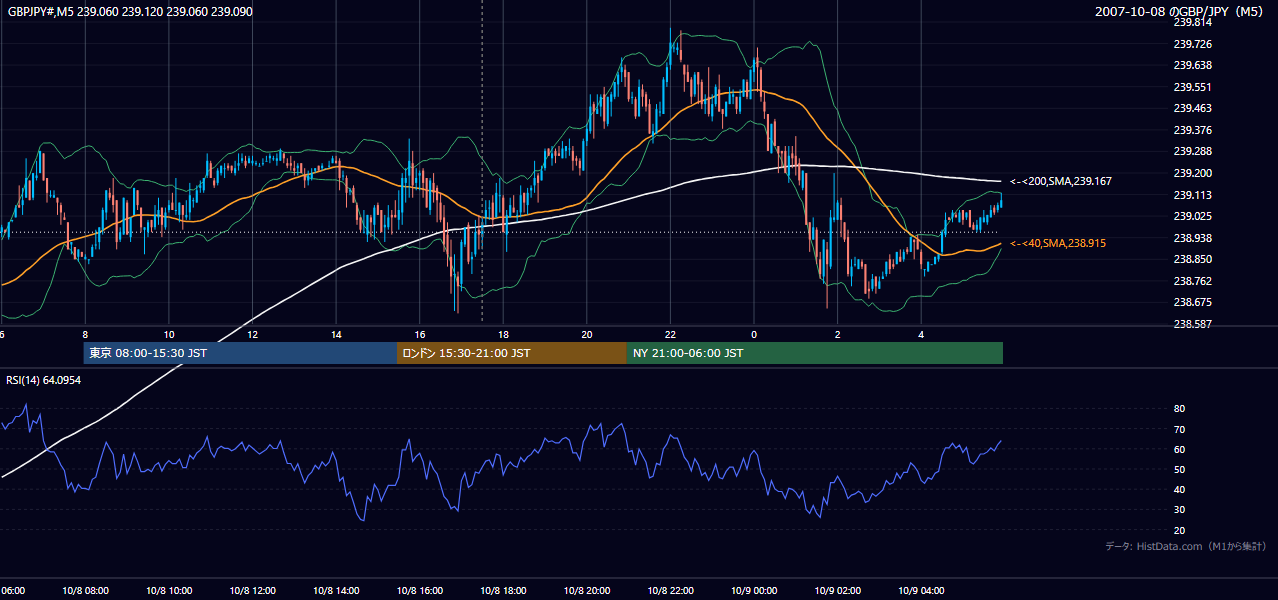Click hour label 0 under the price chart
Screen dimensions: 1278x600
(754, 334)
